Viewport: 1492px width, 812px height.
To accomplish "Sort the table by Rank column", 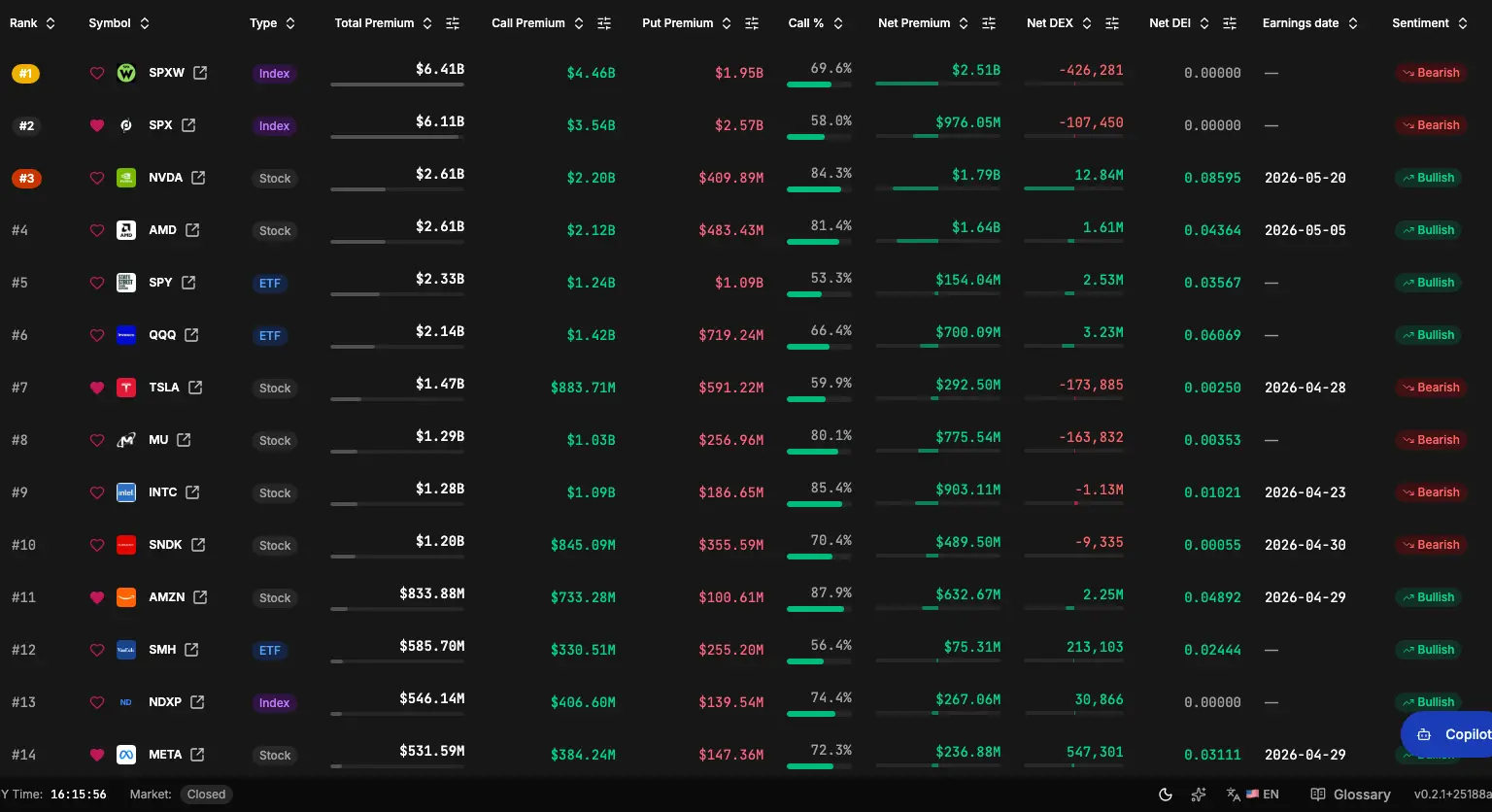I will [x=33, y=23].
